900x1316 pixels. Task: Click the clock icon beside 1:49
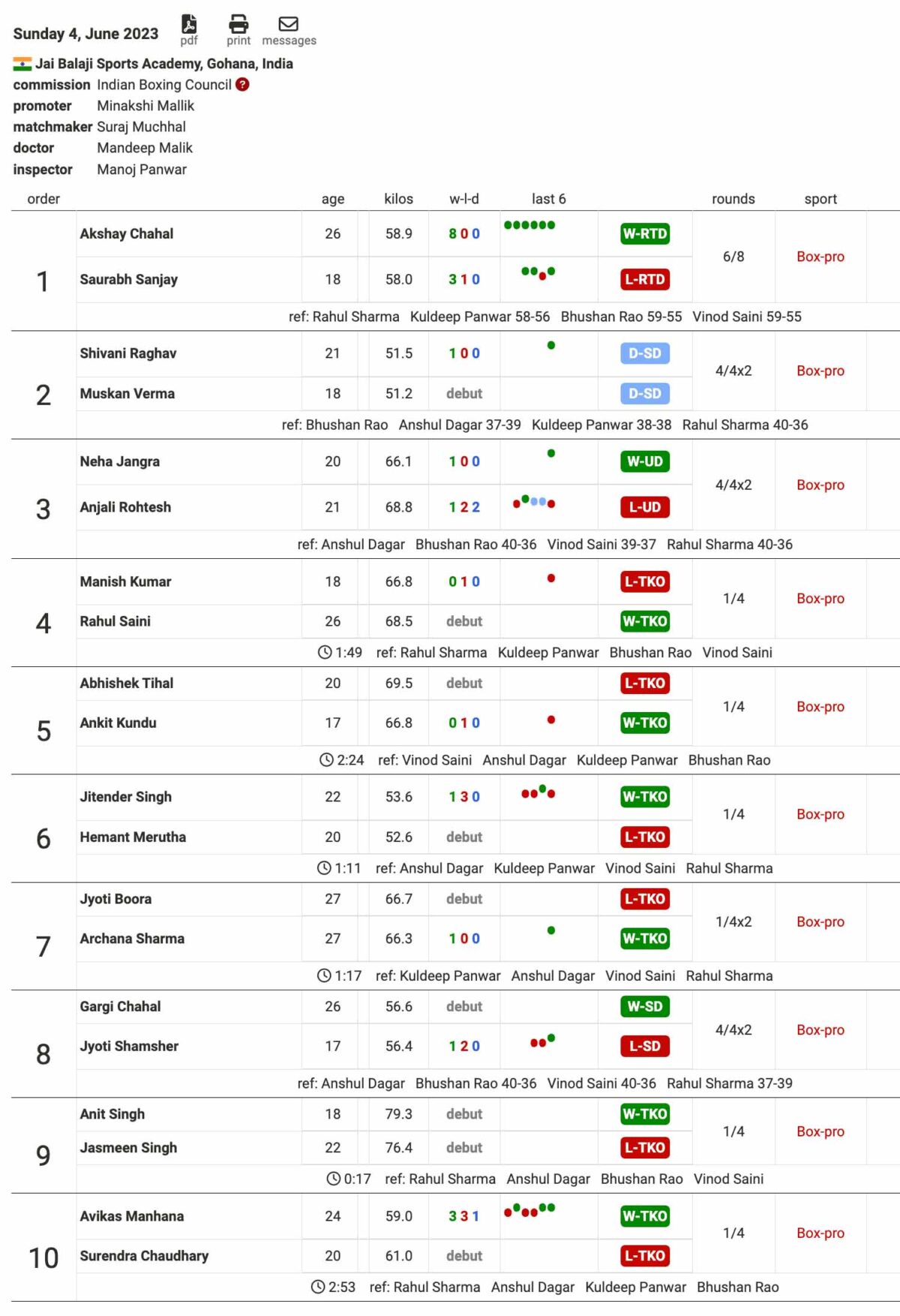click(x=325, y=653)
